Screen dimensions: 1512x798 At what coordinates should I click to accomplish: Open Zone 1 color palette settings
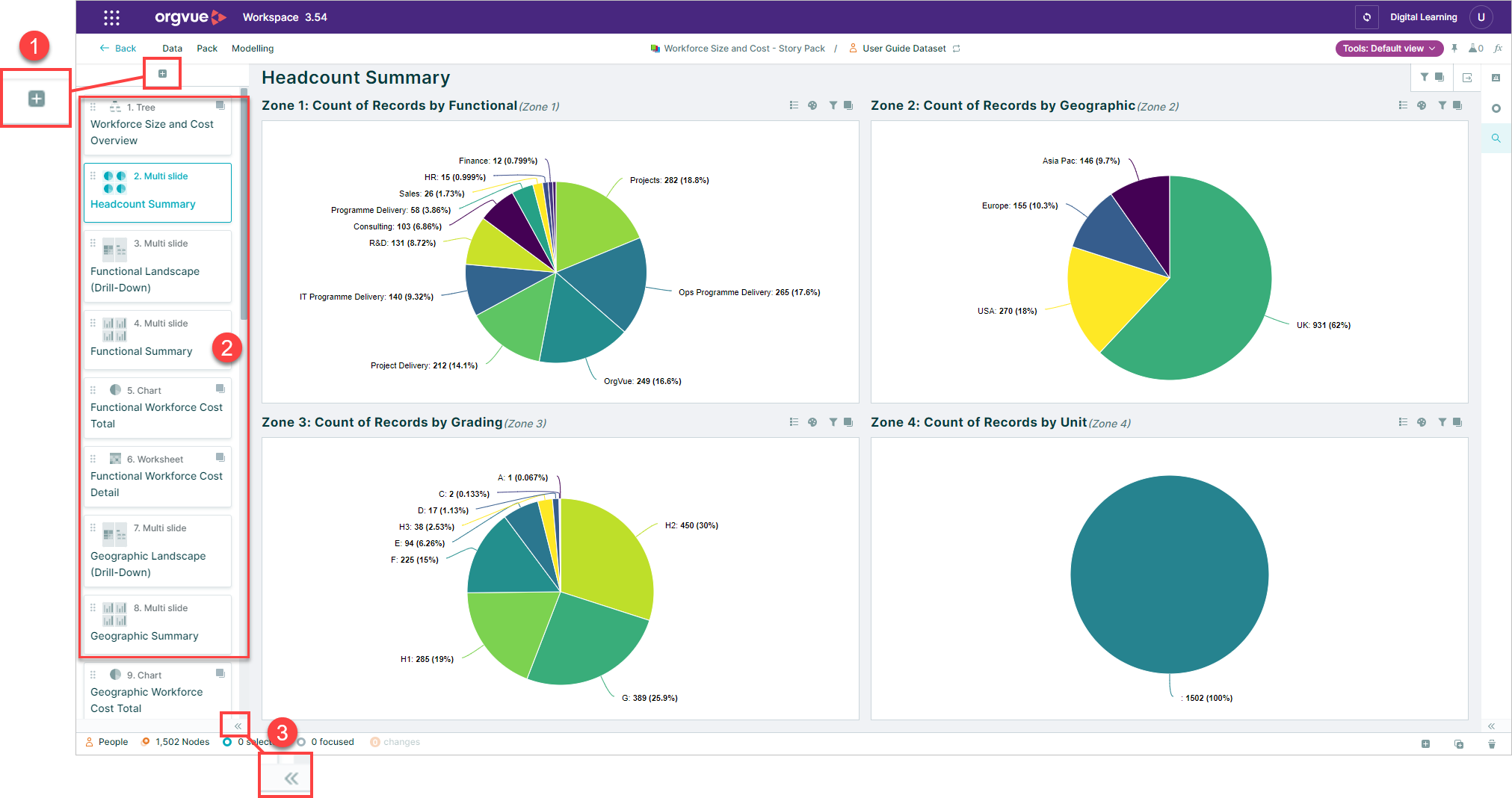click(812, 105)
